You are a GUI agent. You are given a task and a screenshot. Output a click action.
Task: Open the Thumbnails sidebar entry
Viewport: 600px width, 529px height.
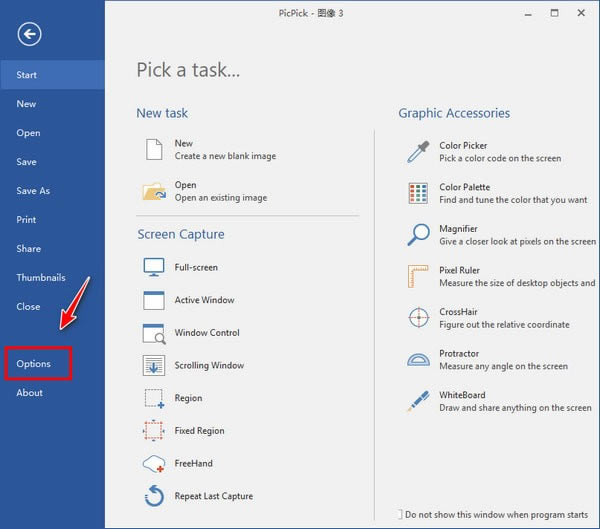click(41, 278)
